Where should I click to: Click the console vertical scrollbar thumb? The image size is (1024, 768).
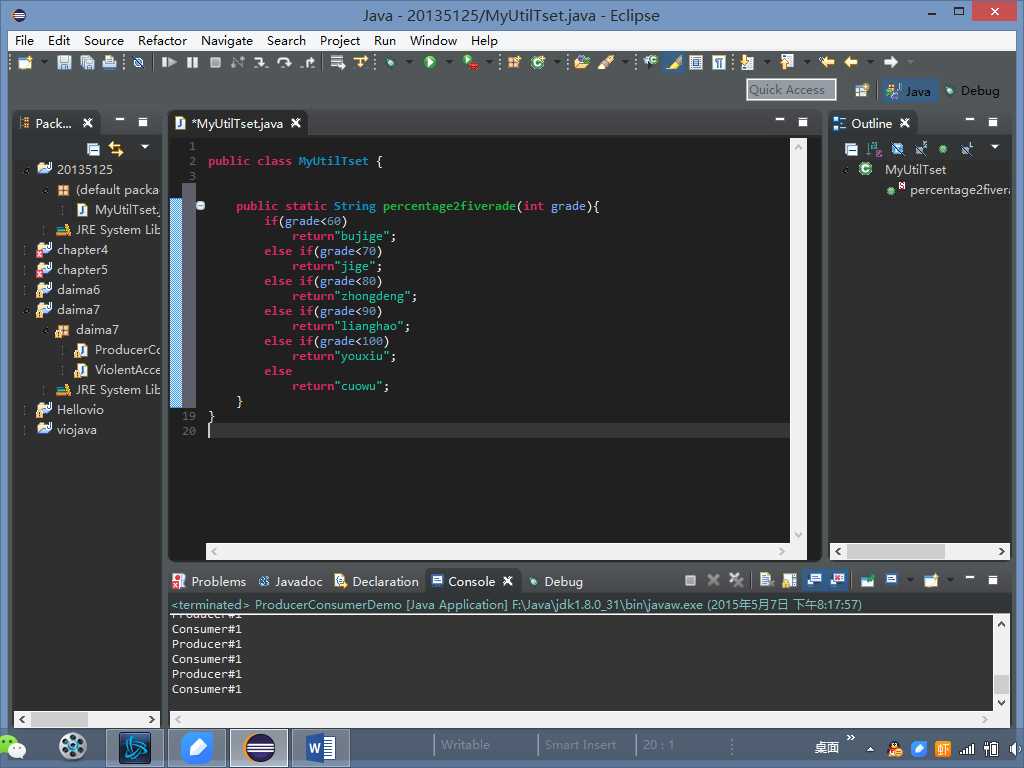tap(1001, 684)
